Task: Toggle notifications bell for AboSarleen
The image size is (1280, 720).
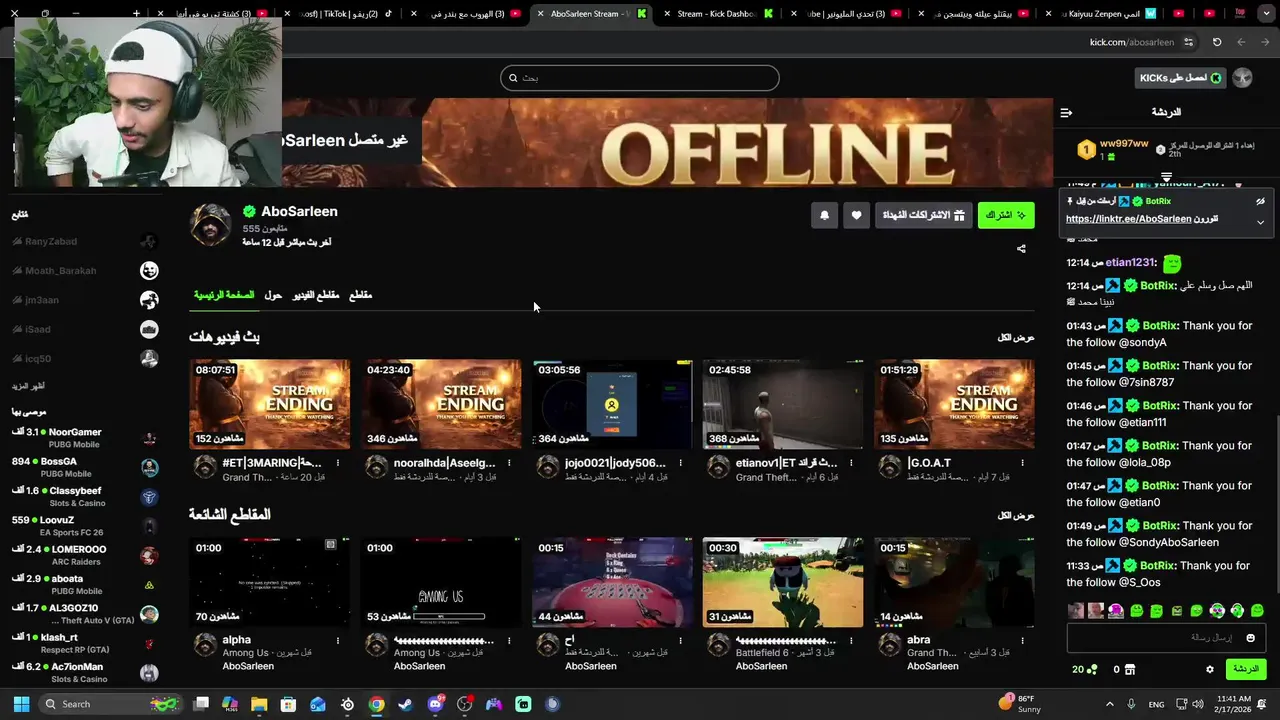Action: click(824, 215)
